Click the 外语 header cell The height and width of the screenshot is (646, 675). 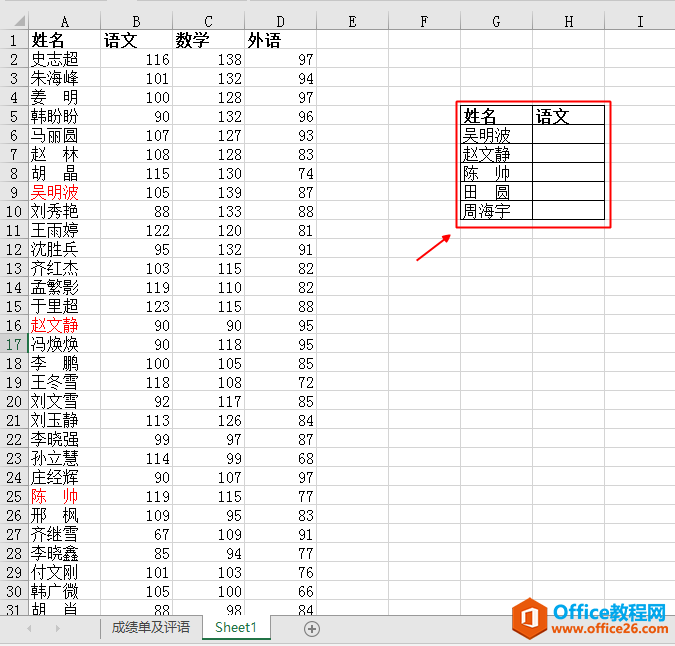pos(280,40)
